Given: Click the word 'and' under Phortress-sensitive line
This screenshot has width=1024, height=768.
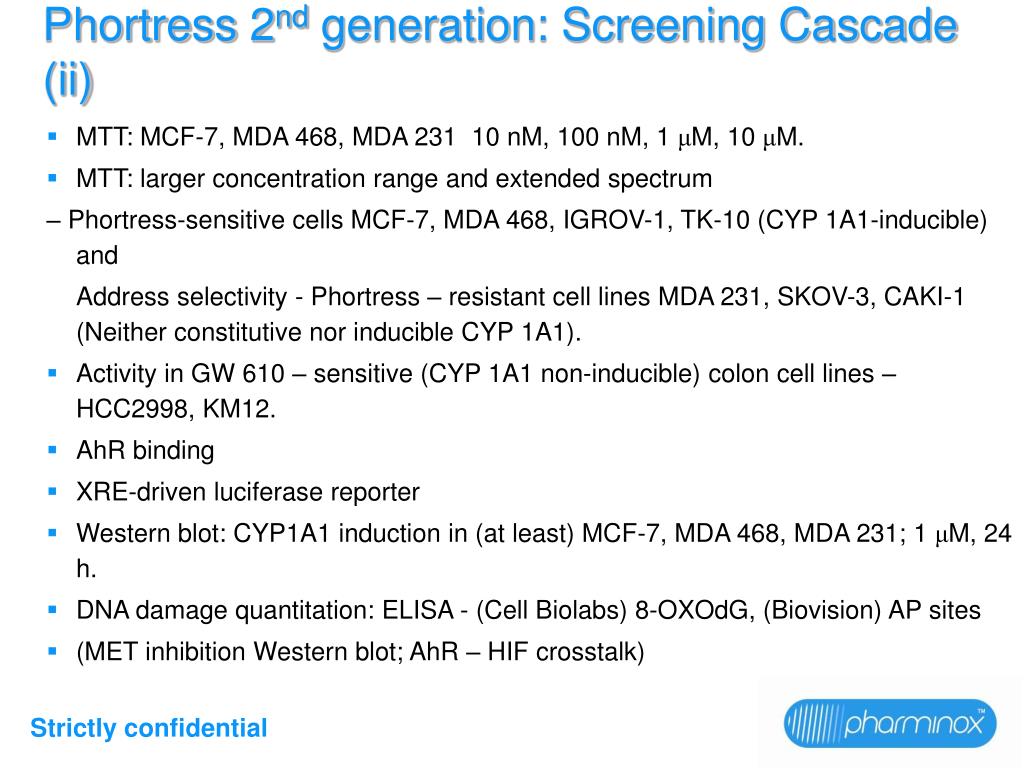Looking at the screenshot, I should point(97,255).
